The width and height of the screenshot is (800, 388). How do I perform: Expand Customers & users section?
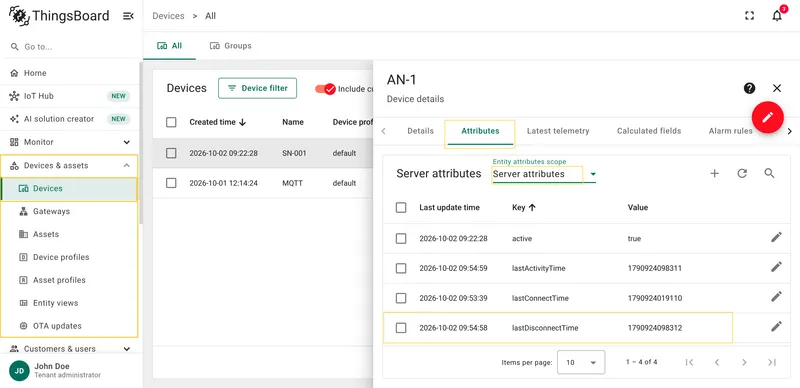pyautogui.click(x=69, y=349)
